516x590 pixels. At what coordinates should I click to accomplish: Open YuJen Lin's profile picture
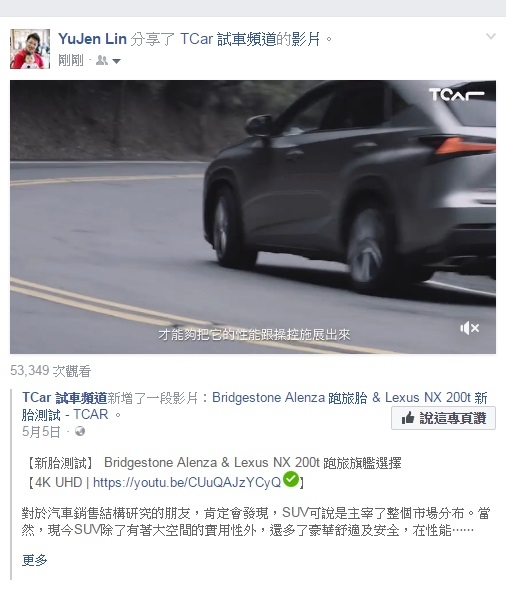point(30,49)
